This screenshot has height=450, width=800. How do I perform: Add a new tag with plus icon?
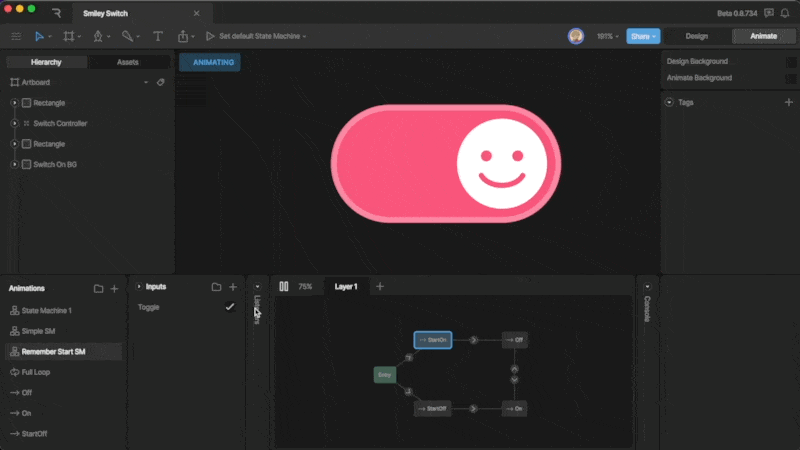point(788,102)
